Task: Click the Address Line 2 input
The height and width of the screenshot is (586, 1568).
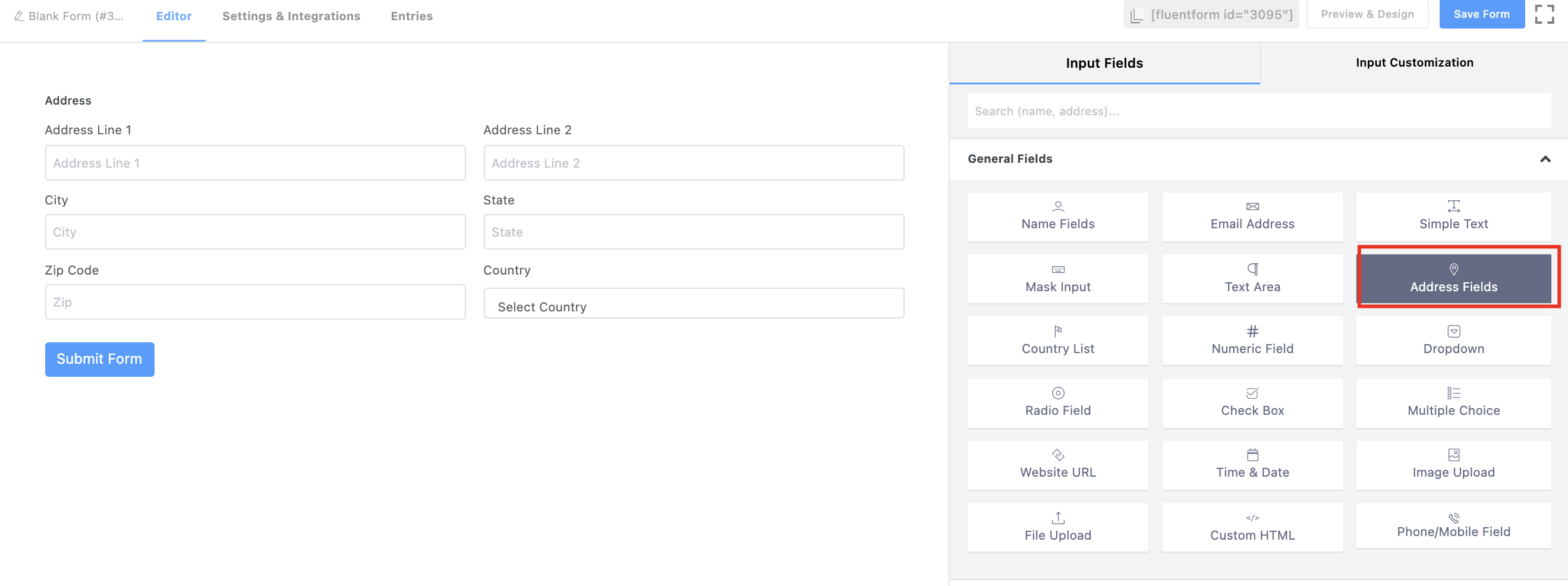Action: (x=693, y=162)
